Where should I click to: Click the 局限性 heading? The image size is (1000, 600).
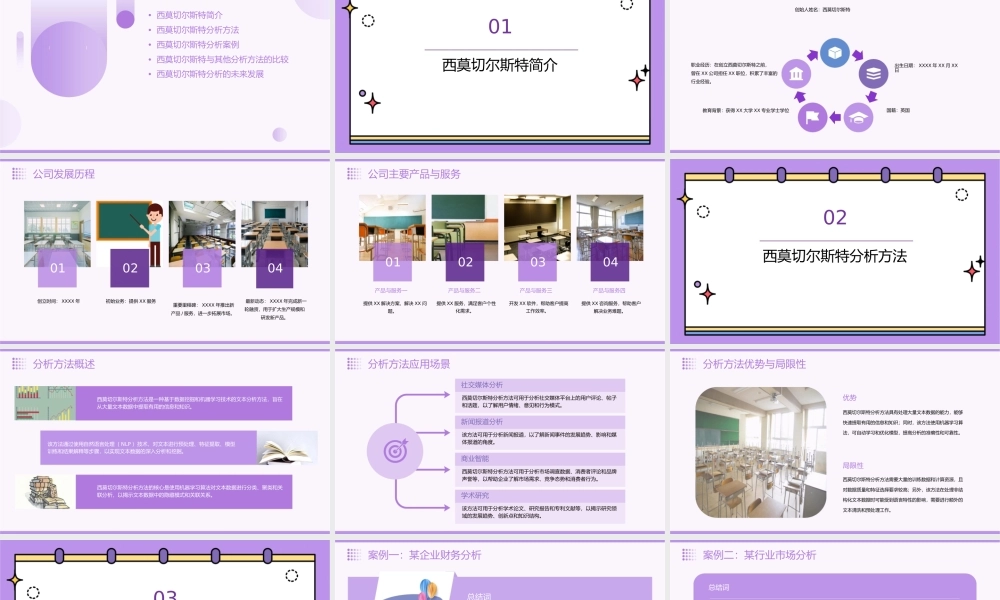(853, 465)
